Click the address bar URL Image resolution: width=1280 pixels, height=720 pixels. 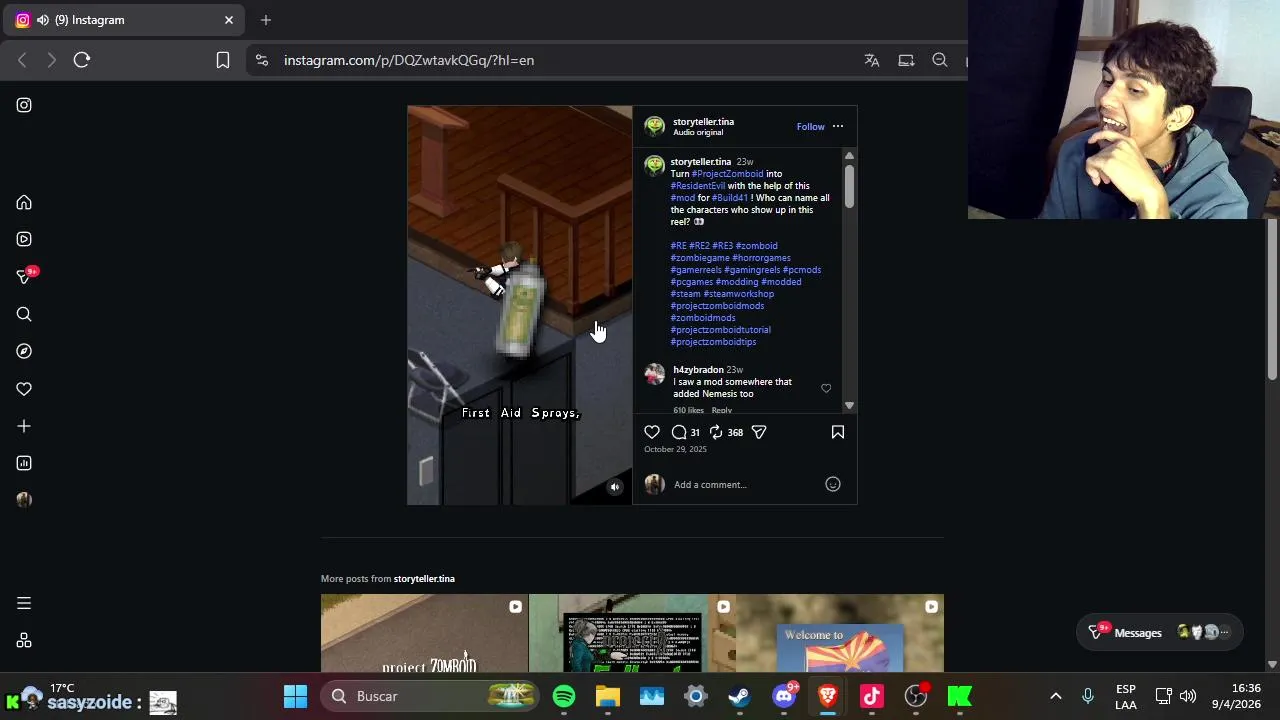pyautogui.click(x=409, y=60)
